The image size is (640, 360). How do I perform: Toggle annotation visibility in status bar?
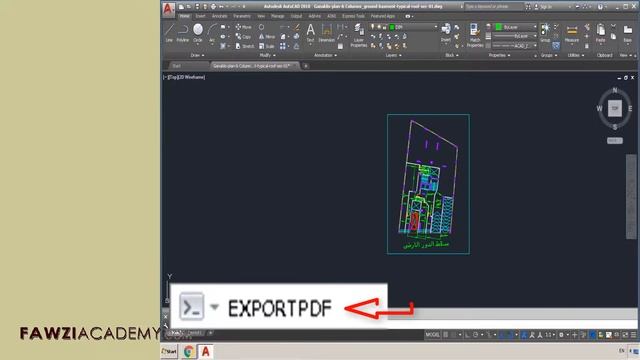pyautogui.click(x=532, y=335)
